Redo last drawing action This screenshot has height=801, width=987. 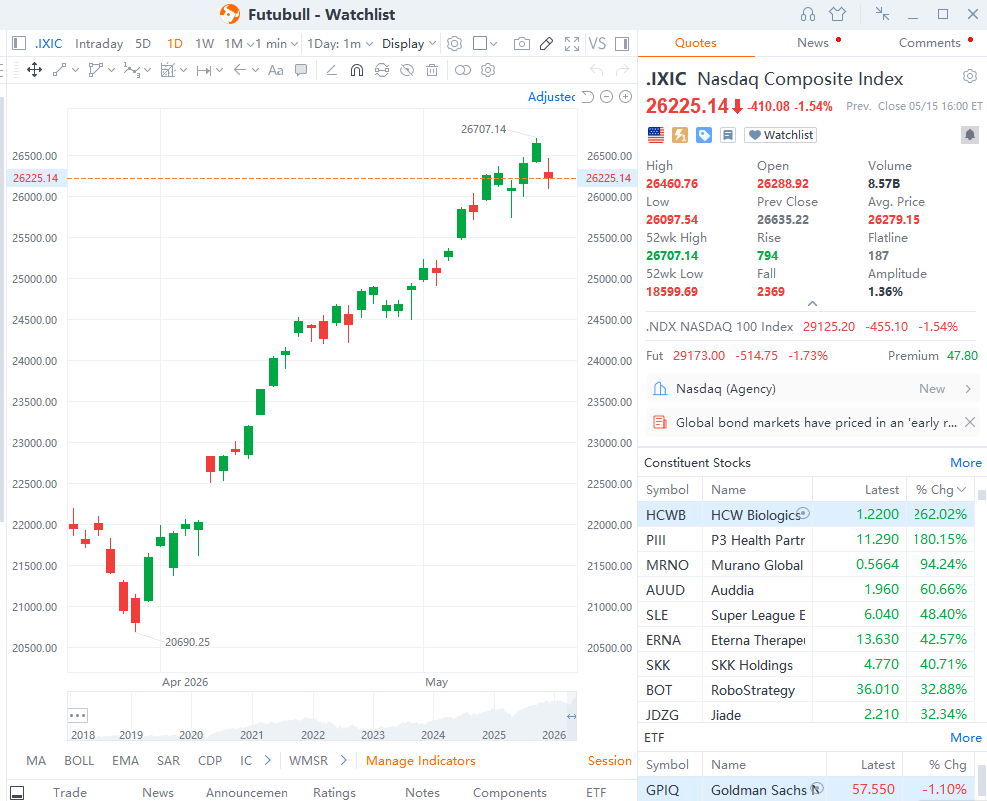pos(622,70)
